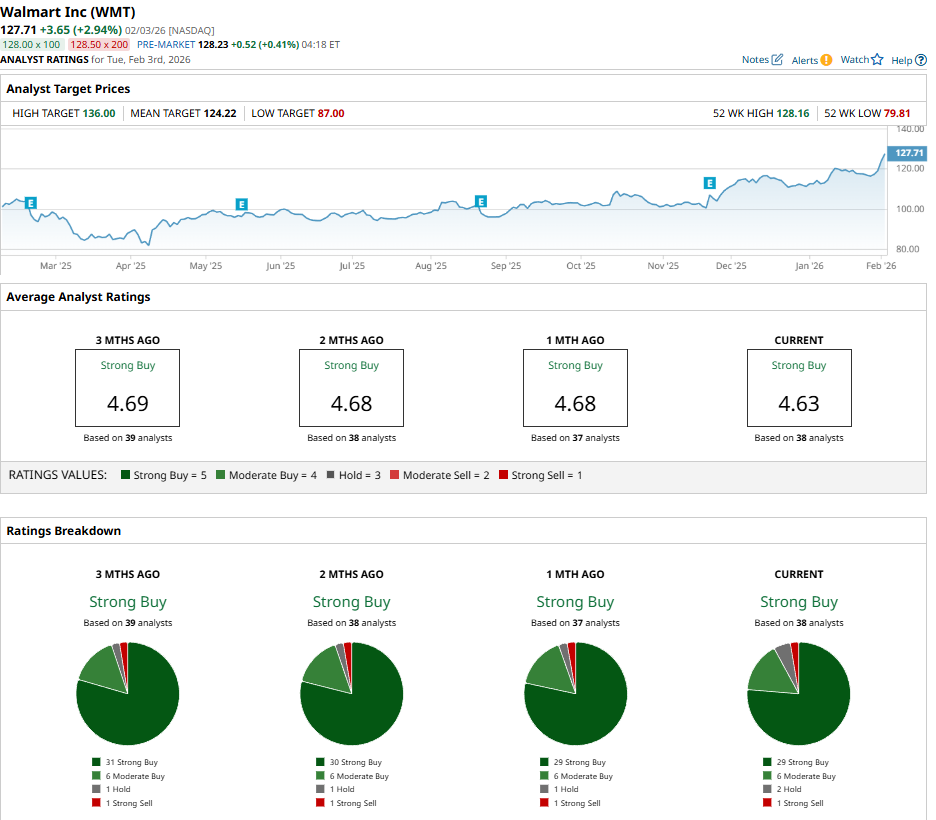
Task: Open Notes using the pencil icon
Action: coord(777,60)
